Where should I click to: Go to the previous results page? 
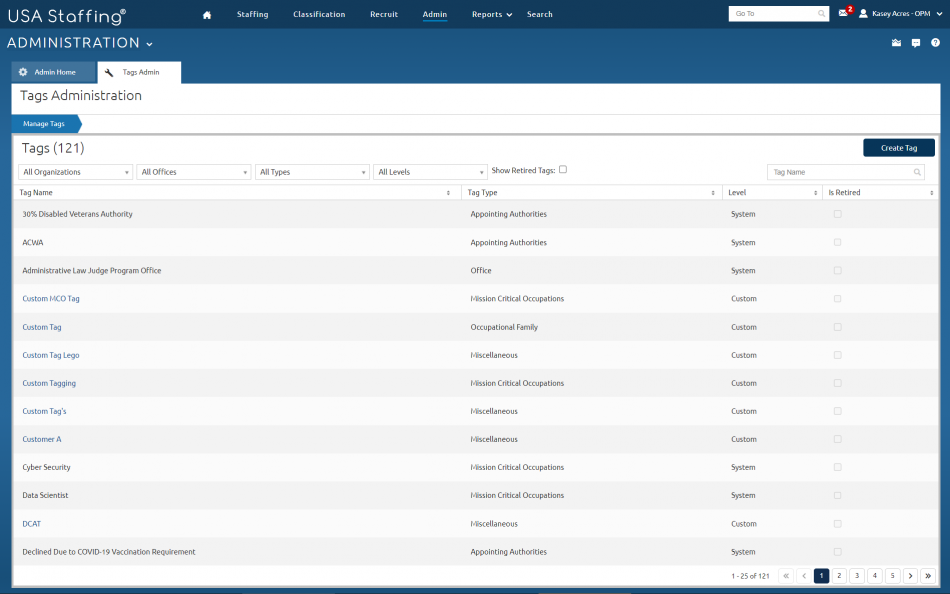pos(804,576)
